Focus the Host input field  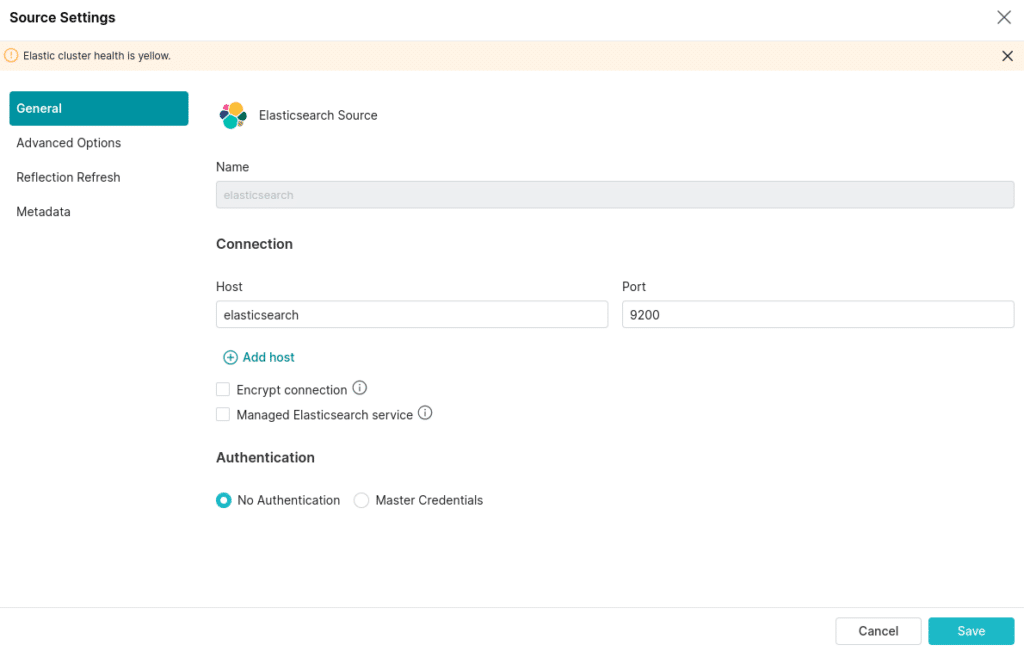[411, 315]
